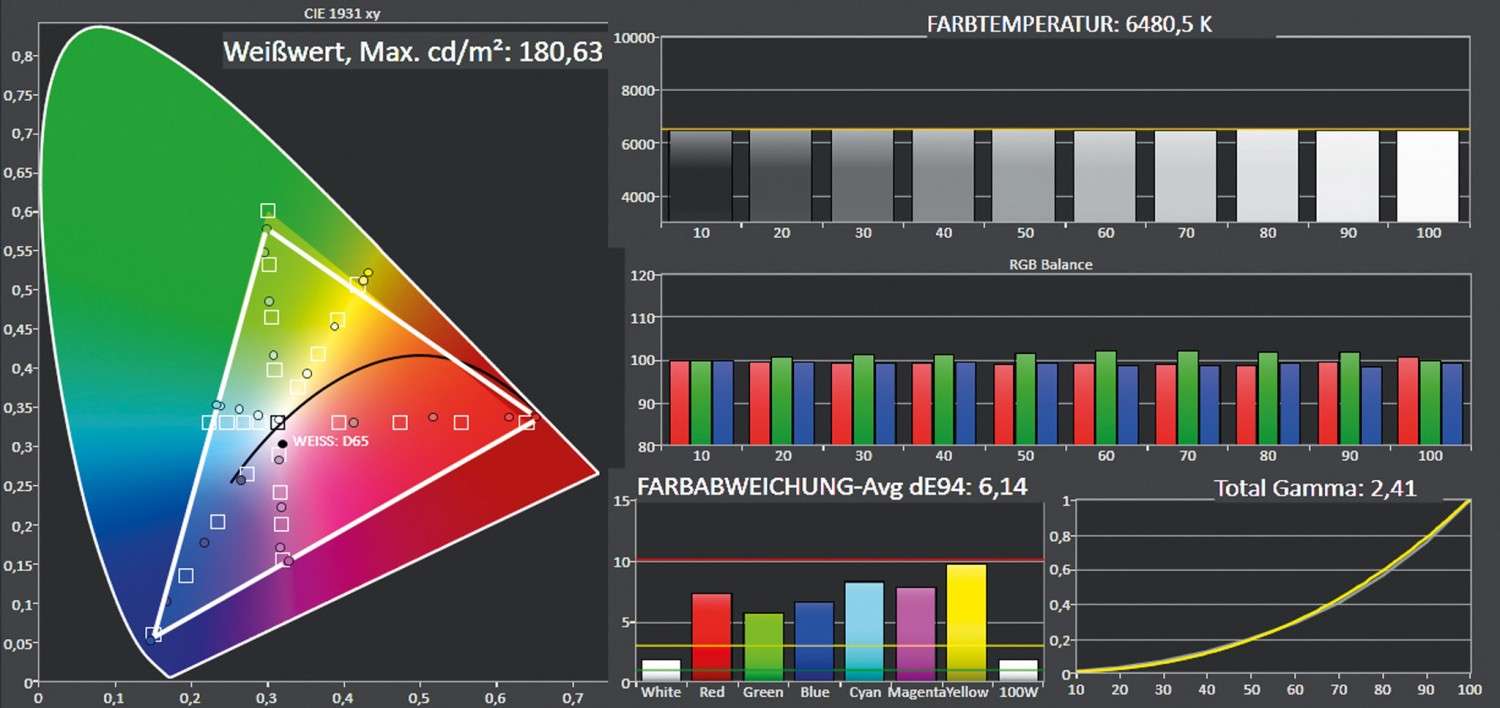Viewport: 1500px width, 708px height.
Task: Select the "FARBABWEICHUNG-Avg dE94: 6,14" heading
Action: click(x=832, y=487)
